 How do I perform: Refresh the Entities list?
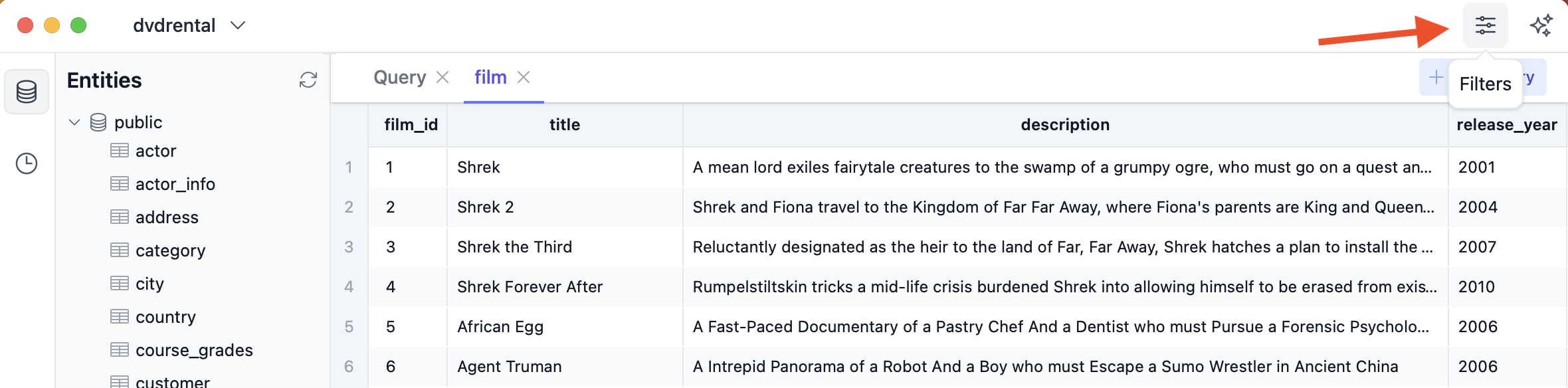pyautogui.click(x=308, y=80)
